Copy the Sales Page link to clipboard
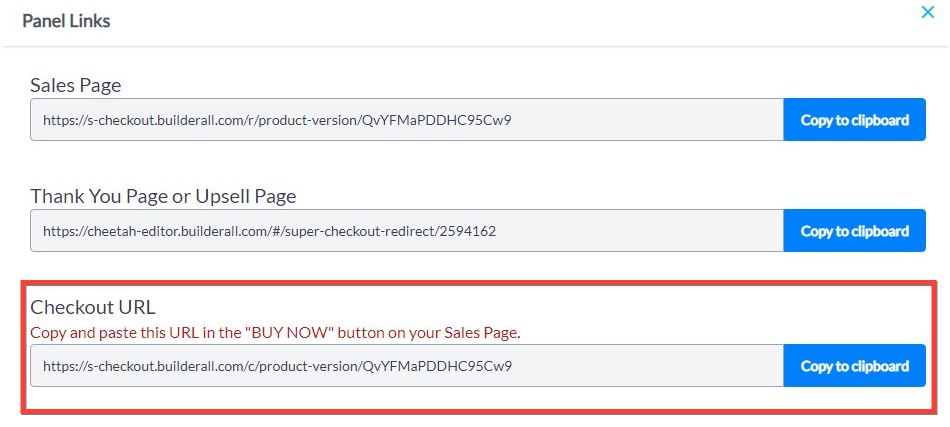Image resolution: width=950 pixels, height=427 pixels. coord(854,119)
